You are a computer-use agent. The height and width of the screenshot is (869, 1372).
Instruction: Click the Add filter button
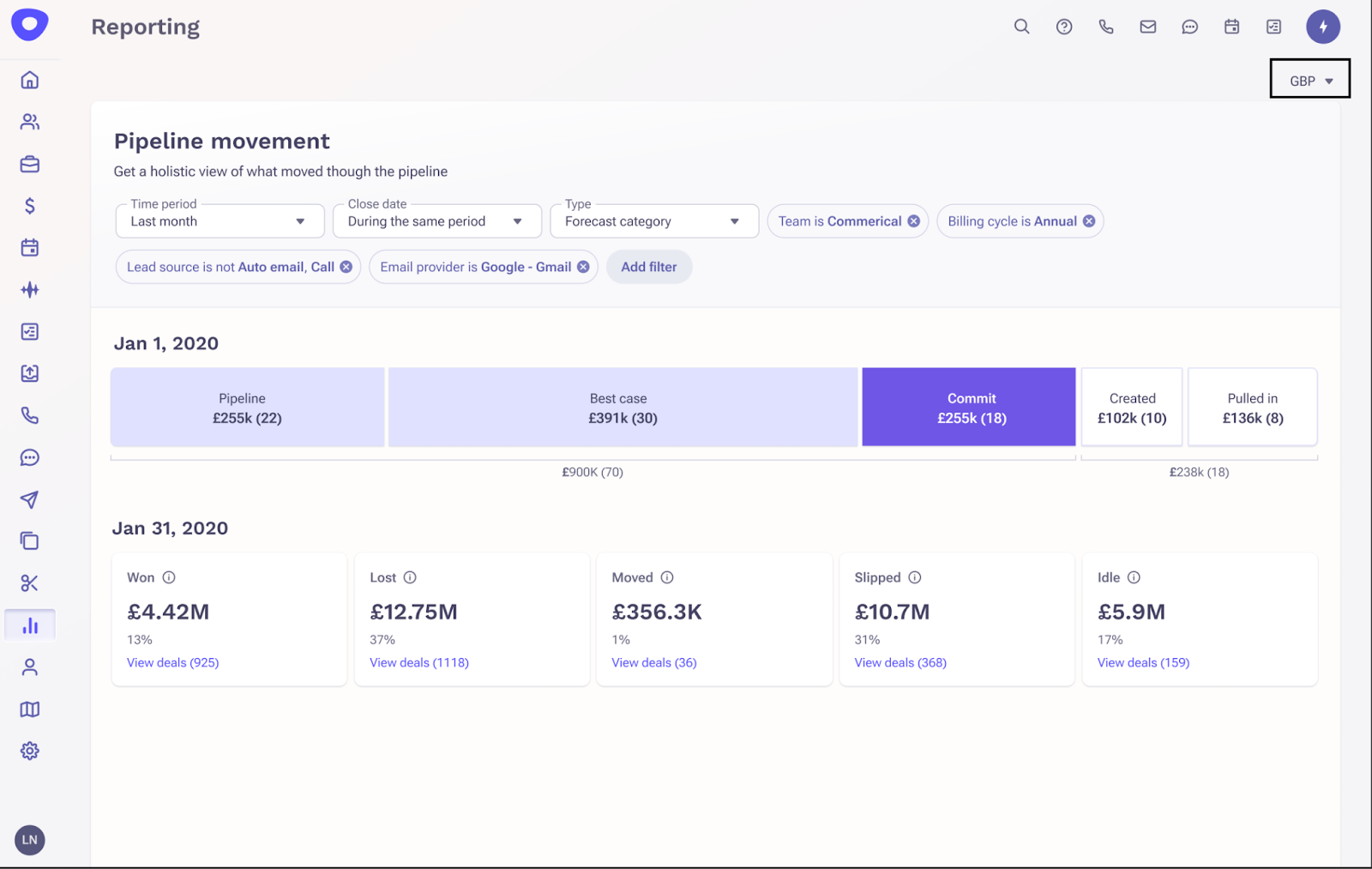[649, 267]
